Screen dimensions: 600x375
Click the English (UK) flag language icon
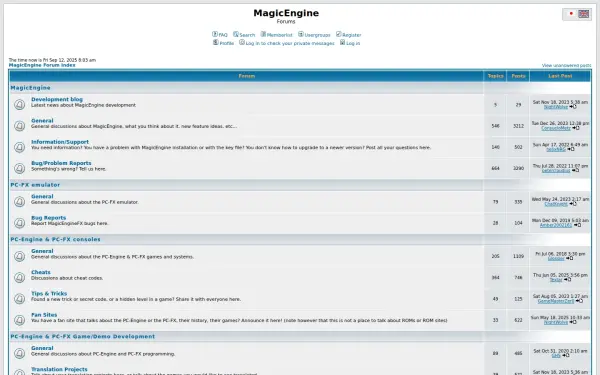(x=584, y=14)
